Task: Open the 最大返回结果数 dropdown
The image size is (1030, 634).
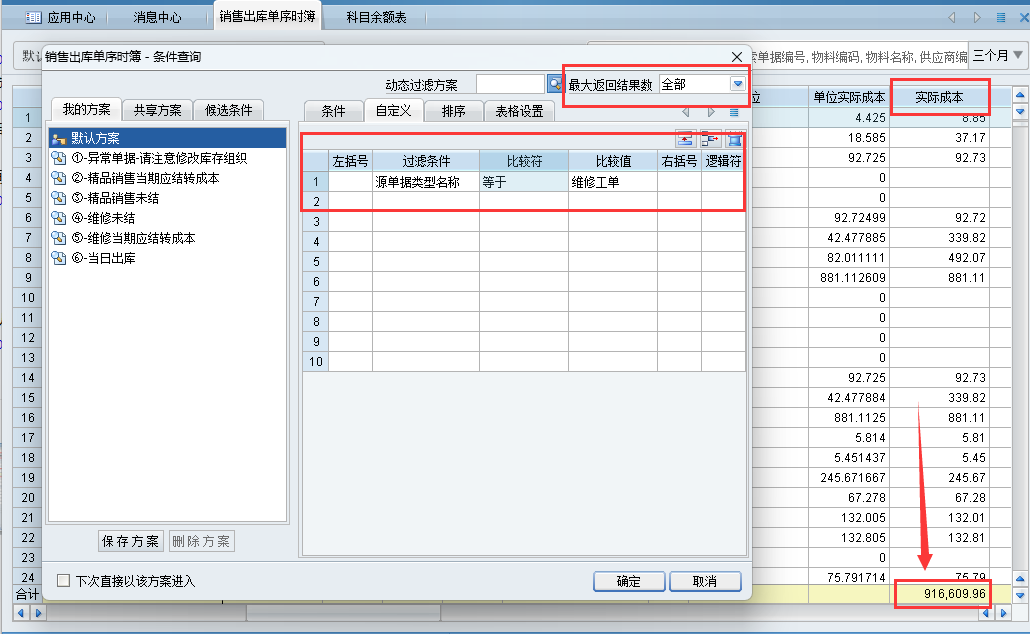Action: click(x=738, y=85)
